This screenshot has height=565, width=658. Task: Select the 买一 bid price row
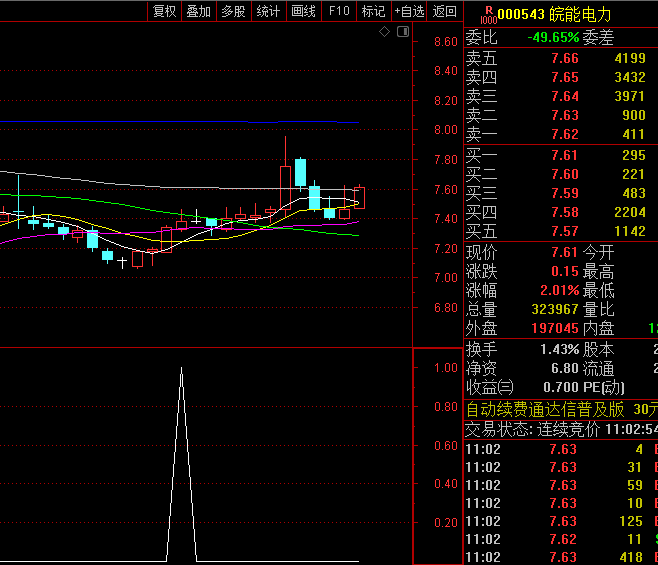pos(560,155)
